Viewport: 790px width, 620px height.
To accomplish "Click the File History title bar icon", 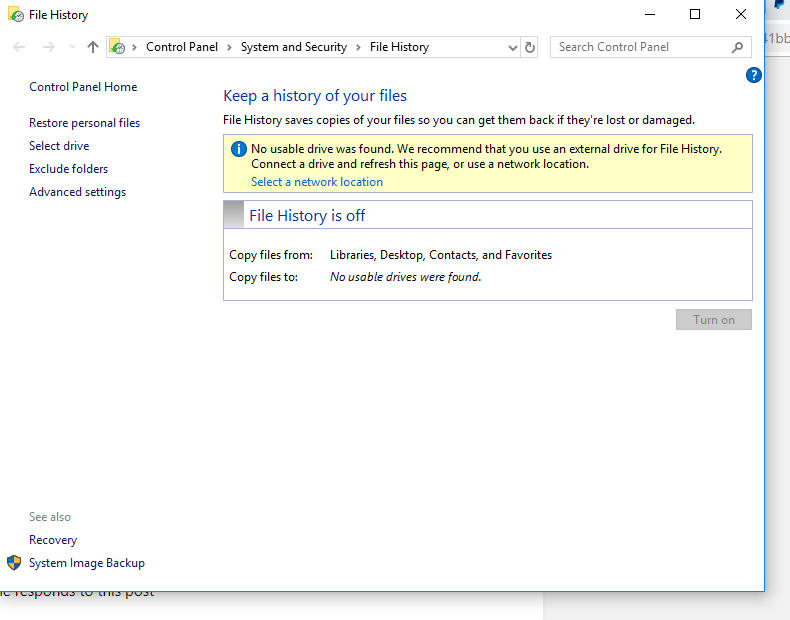I will (16, 15).
